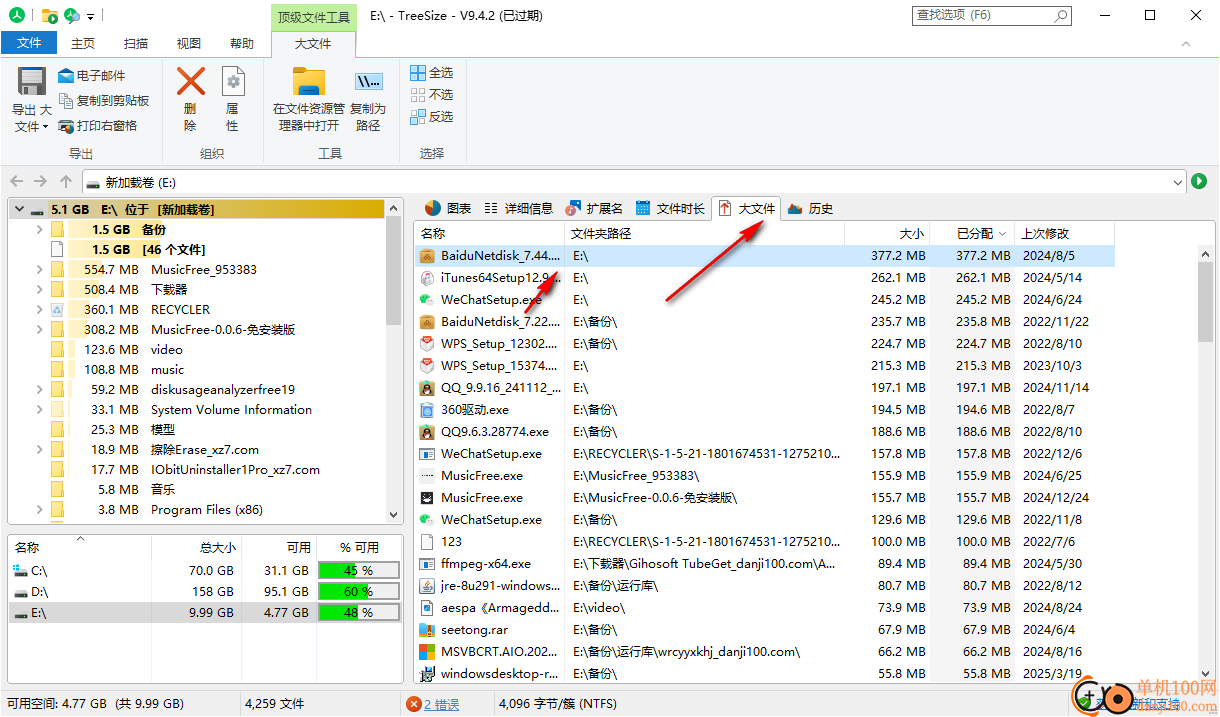This screenshot has height=717, width=1220.
Task: Open the 图表 (Chart) tab
Action: coord(447,208)
